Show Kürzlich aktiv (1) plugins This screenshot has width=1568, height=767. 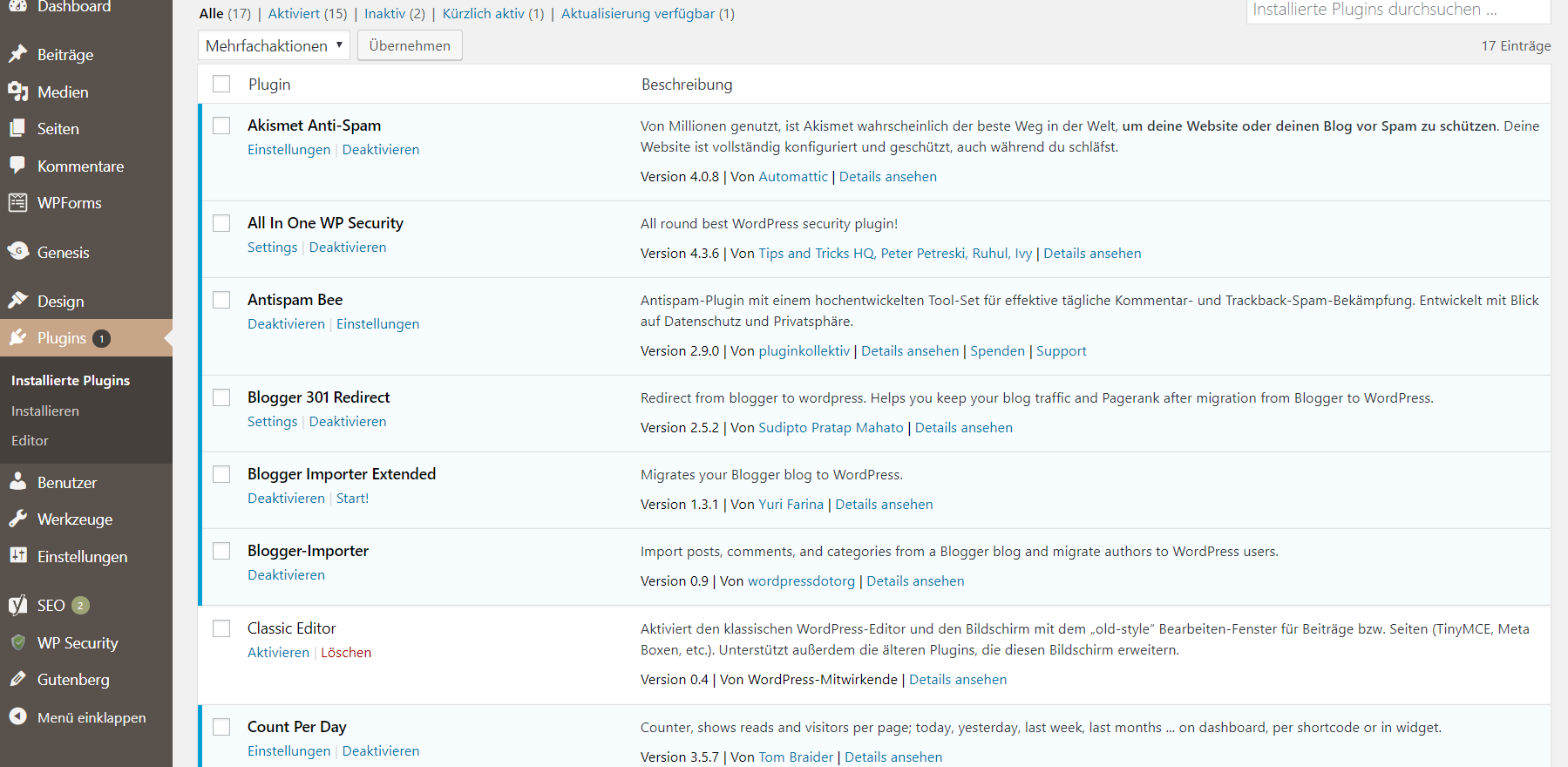tap(493, 13)
